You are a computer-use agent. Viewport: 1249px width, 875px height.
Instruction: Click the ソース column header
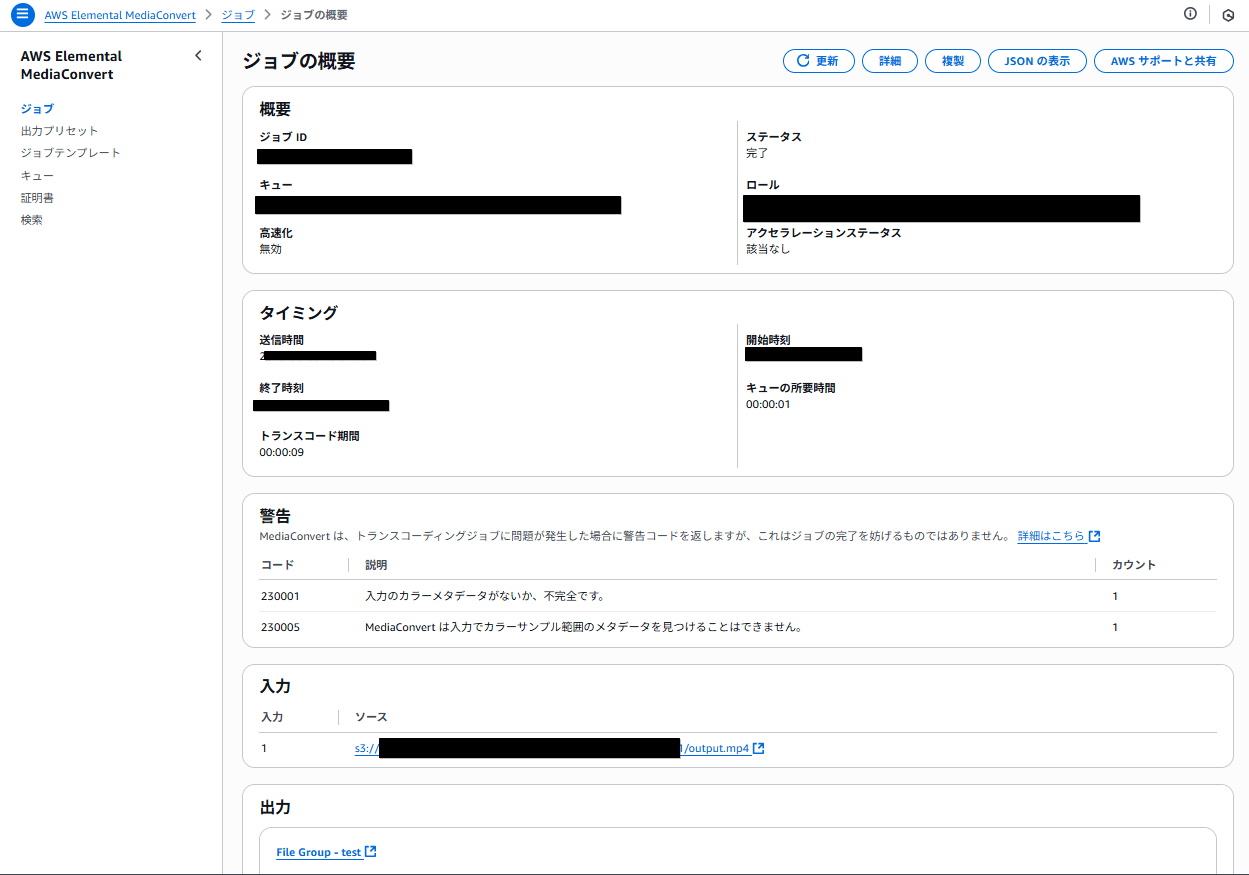coord(371,717)
